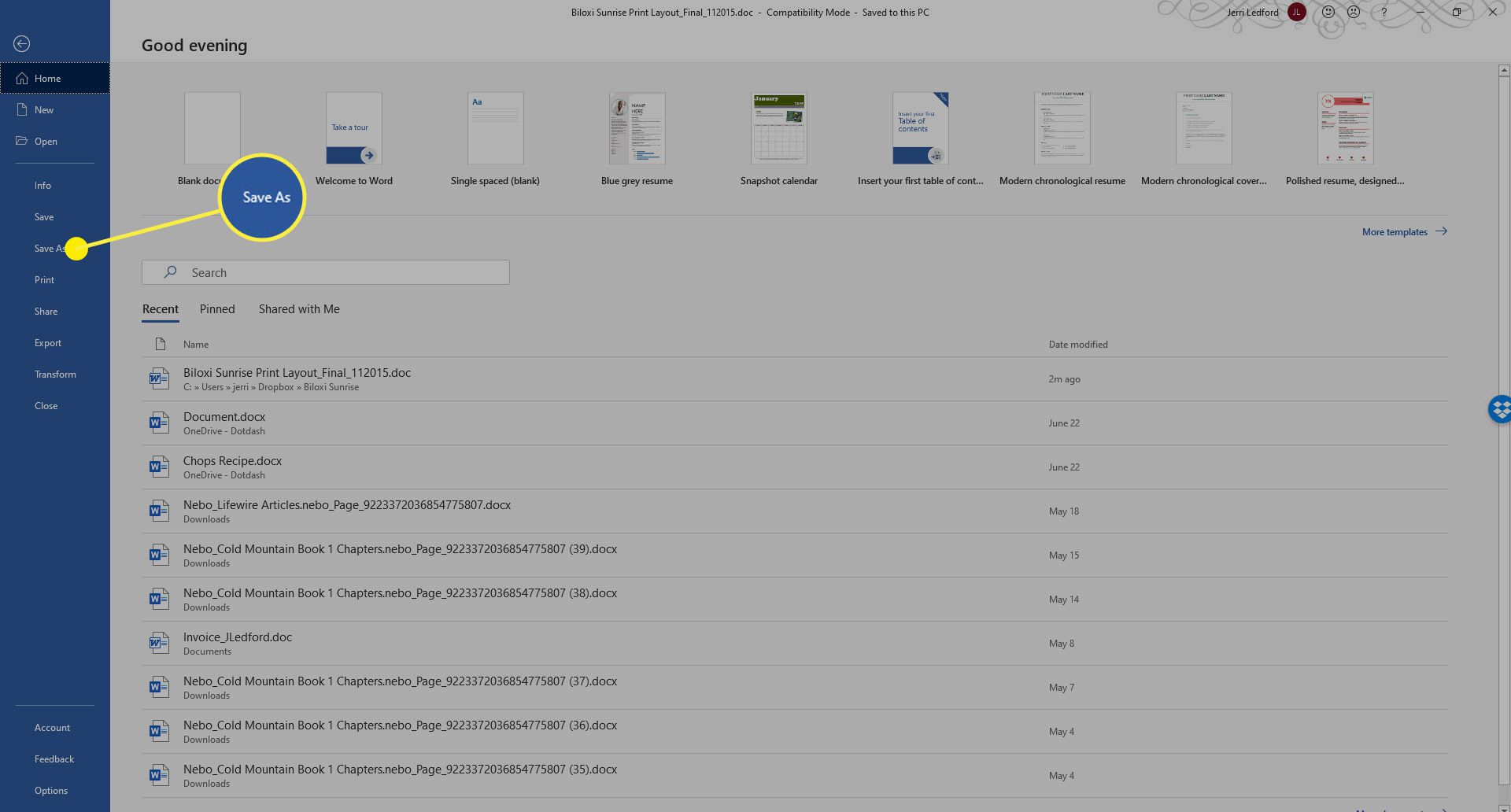The image size is (1511, 812).
Task: Select Modern chronological resume template
Action: pos(1062,138)
